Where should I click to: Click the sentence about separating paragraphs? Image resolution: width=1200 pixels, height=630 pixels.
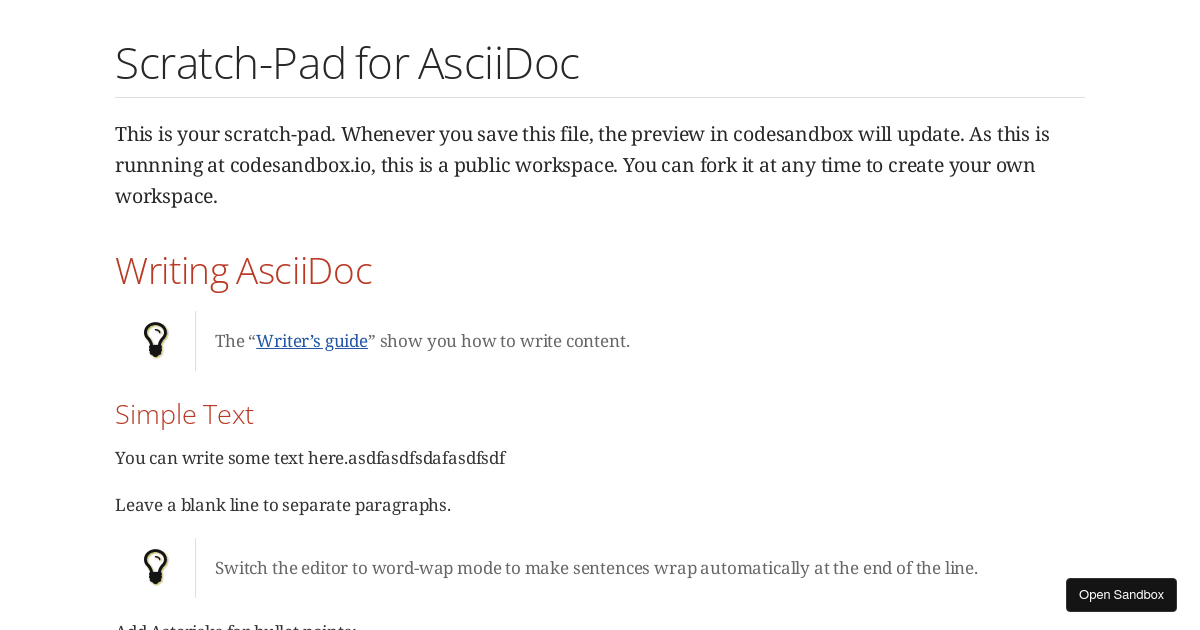[283, 504]
